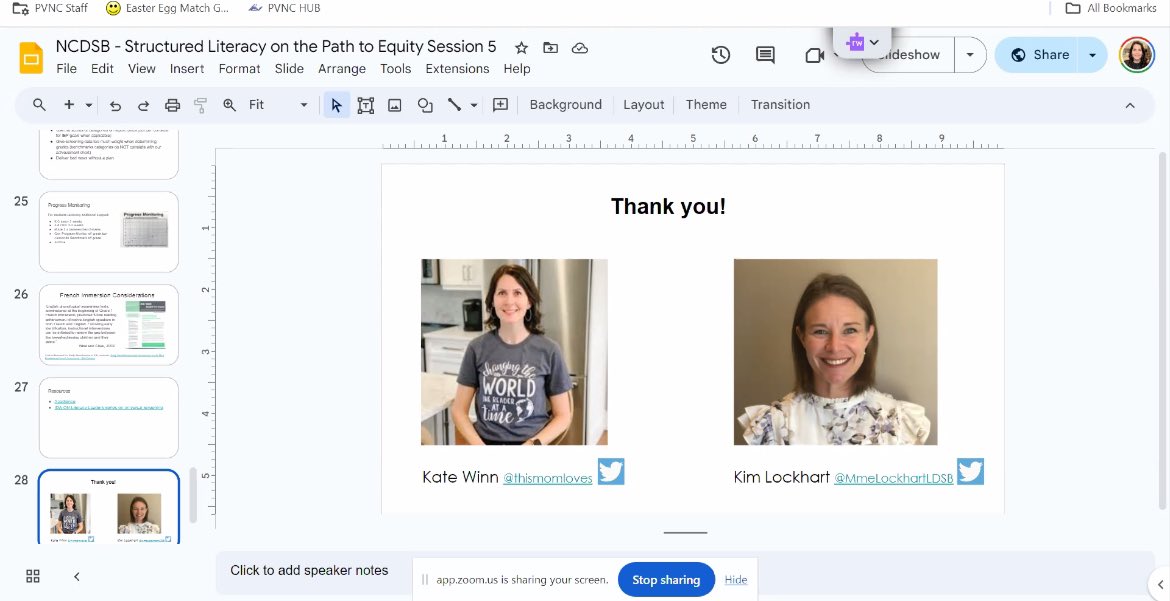Add a new slide with plus icon
Screen dimensions: 1170x601
69,105
